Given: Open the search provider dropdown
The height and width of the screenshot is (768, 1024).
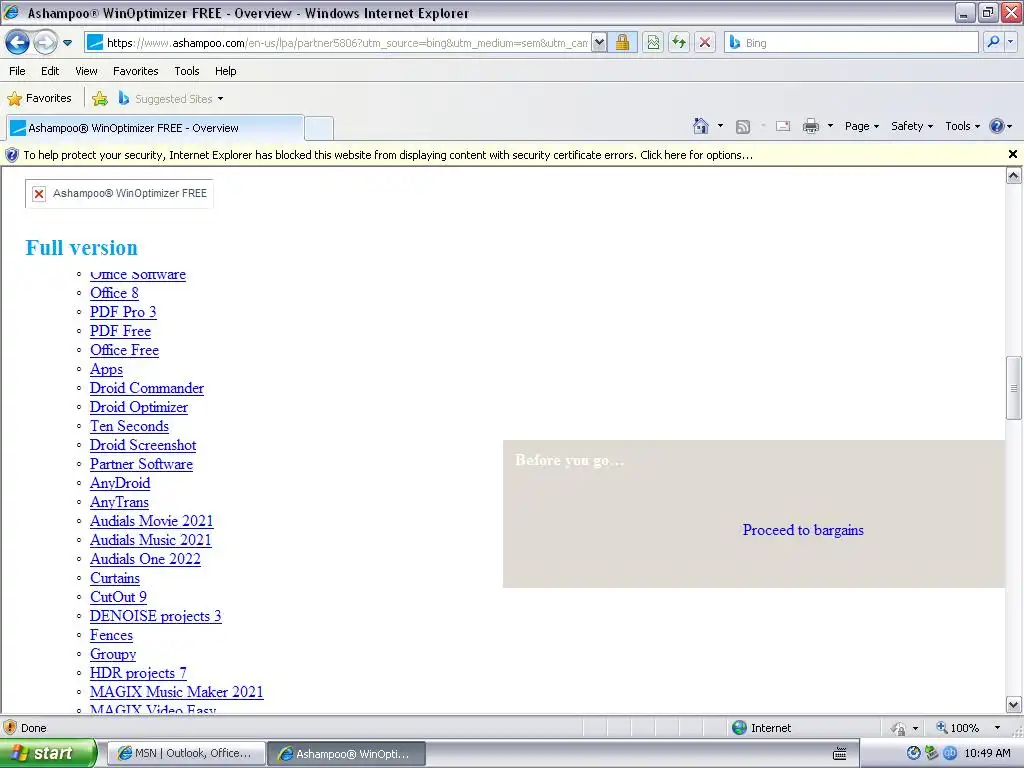Looking at the screenshot, I should (x=1010, y=43).
